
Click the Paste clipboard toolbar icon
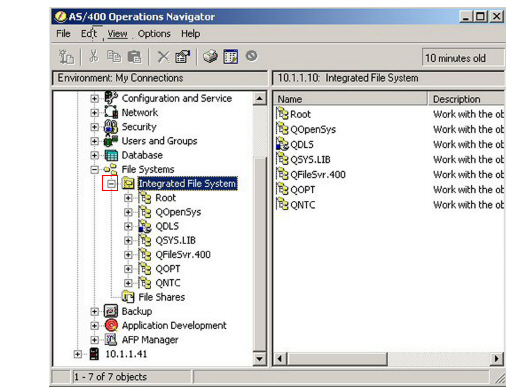click(x=134, y=57)
